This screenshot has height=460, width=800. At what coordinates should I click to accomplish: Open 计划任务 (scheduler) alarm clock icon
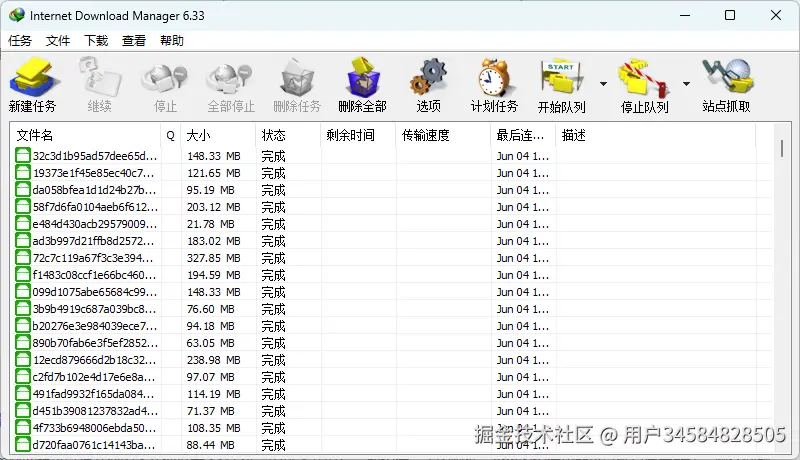coord(493,78)
